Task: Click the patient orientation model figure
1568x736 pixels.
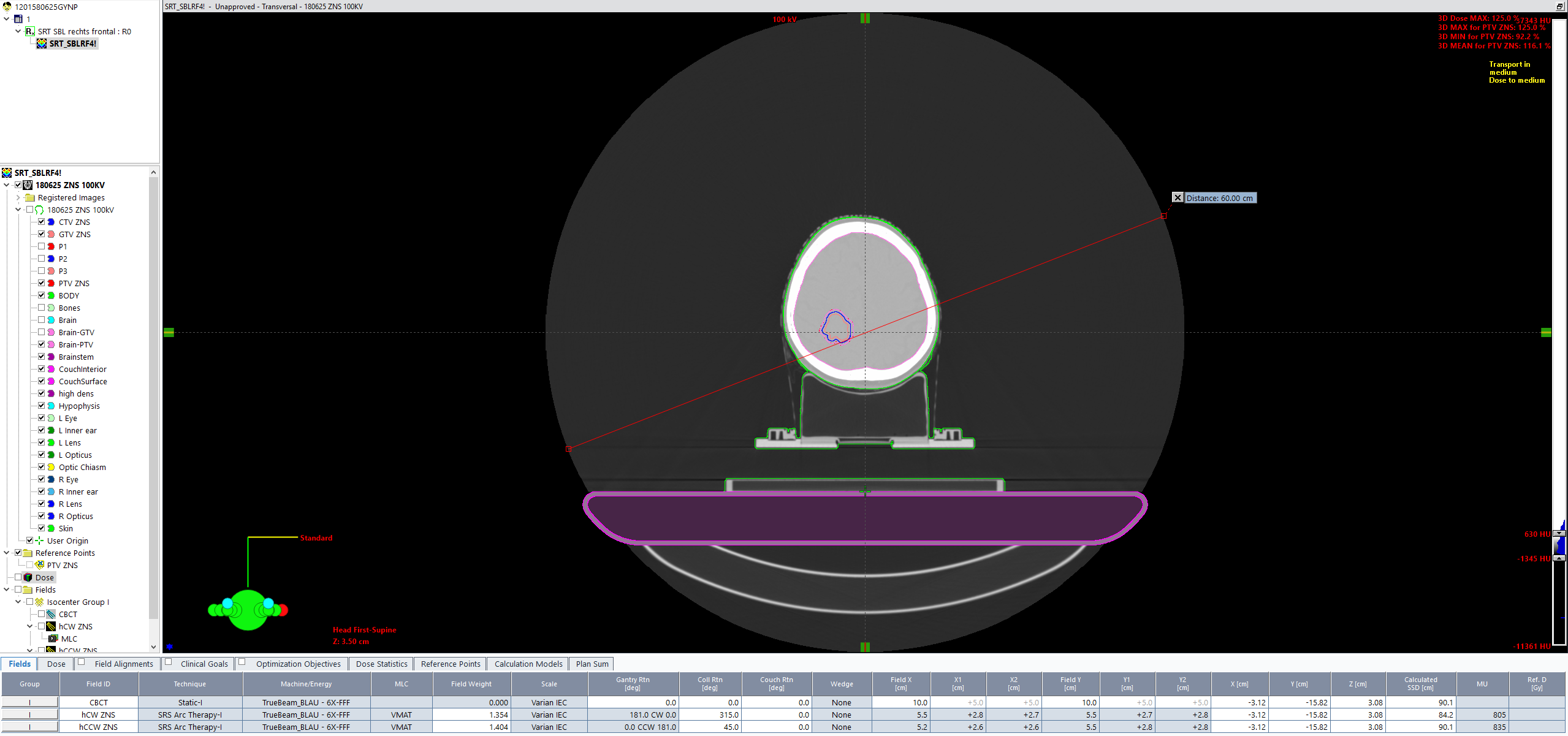Action: tap(248, 609)
